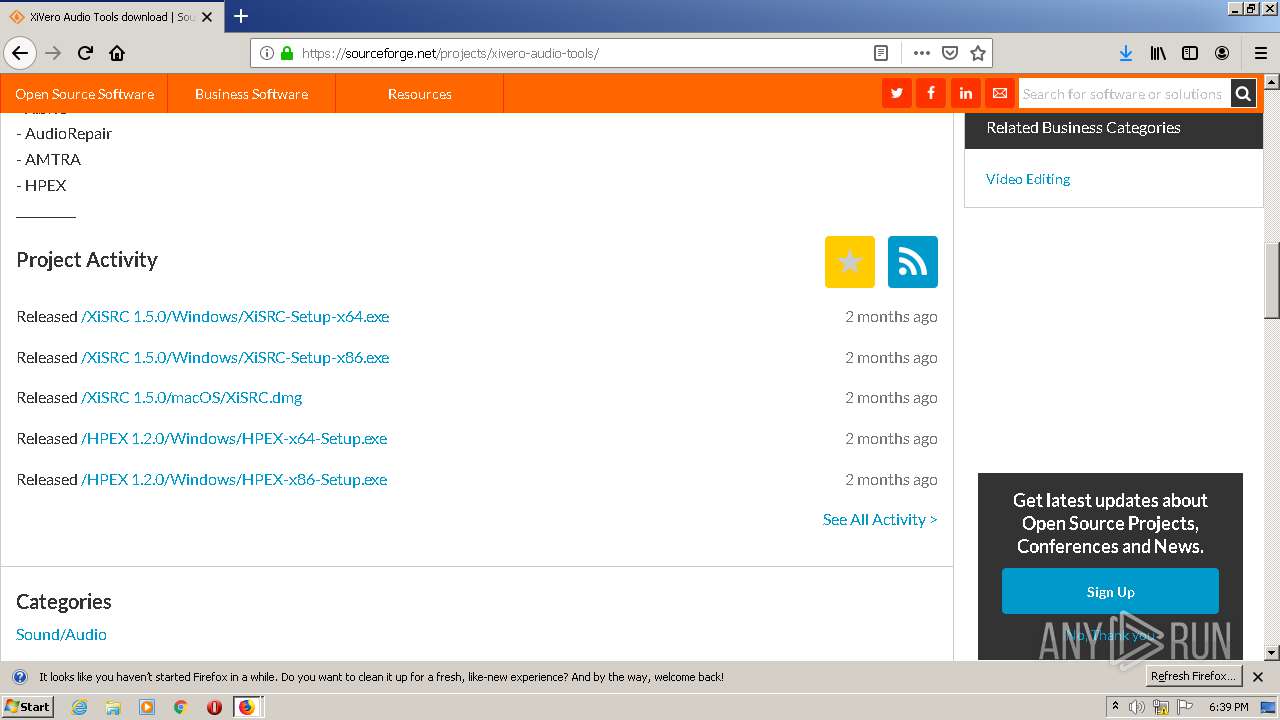Show site information icon in address bar

[x=267, y=53]
